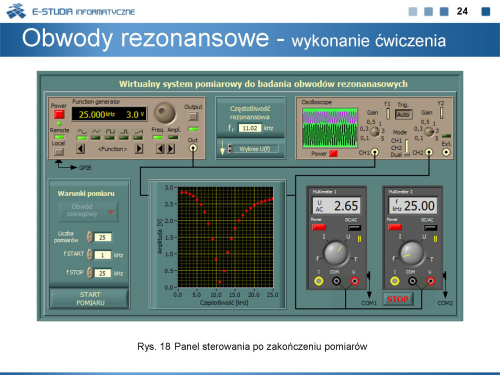The height and width of the screenshot is (375, 500).
Task: Click the f STOP value field
Action: point(103,273)
